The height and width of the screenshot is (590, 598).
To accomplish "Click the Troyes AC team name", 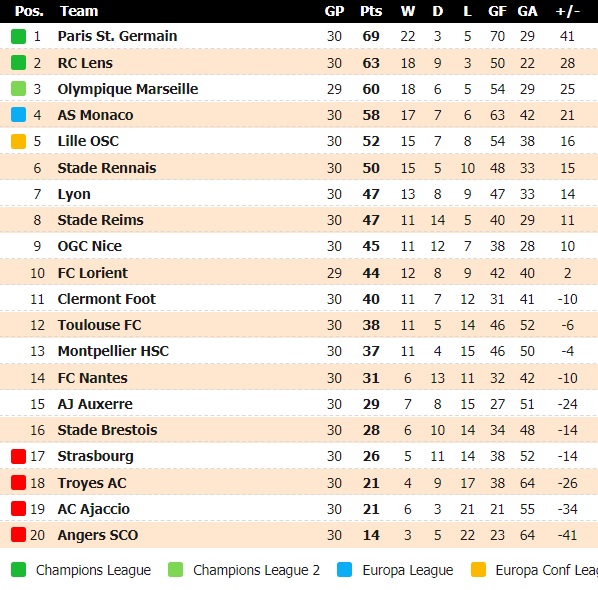I will tap(92, 483).
